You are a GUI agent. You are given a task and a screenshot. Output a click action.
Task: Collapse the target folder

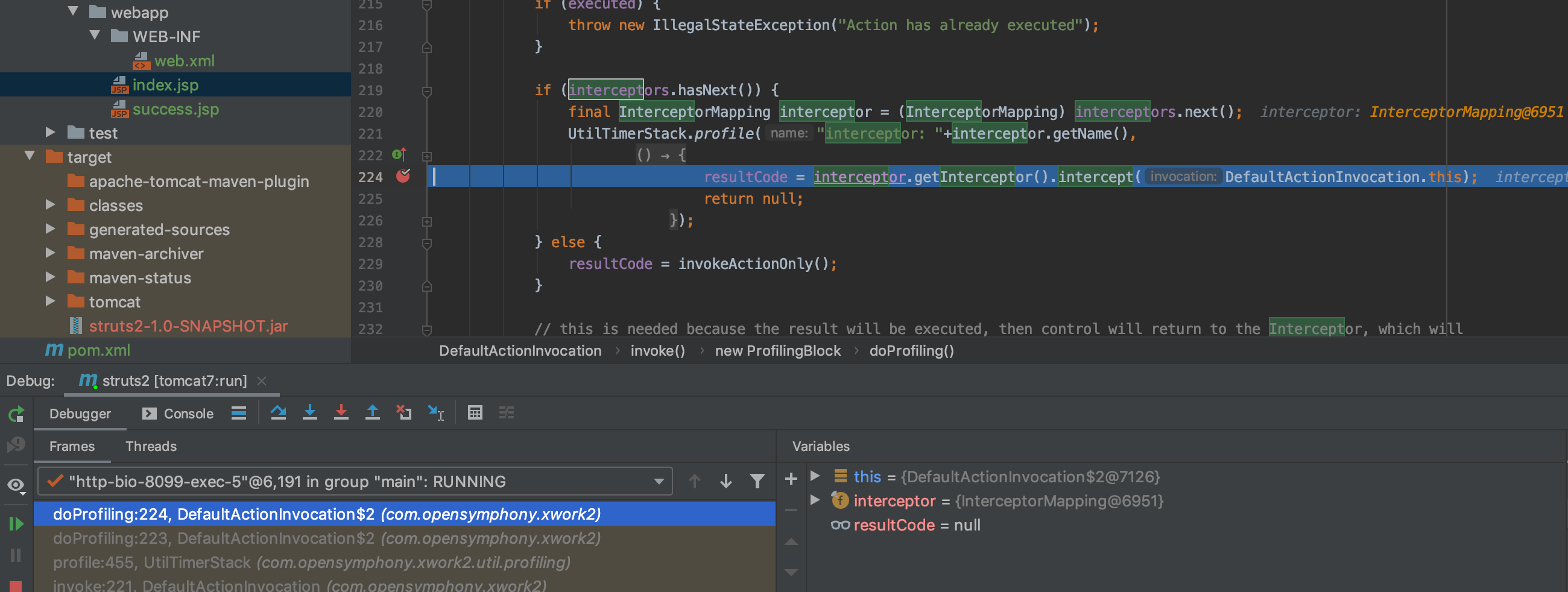click(x=29, y=156)
